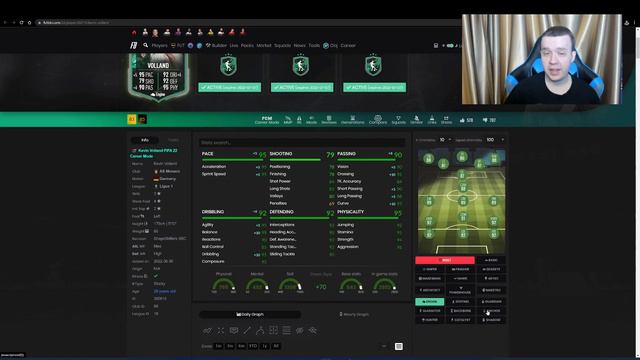
Task: Toggle the green switch at navbar right
Action: pos(450,46)
